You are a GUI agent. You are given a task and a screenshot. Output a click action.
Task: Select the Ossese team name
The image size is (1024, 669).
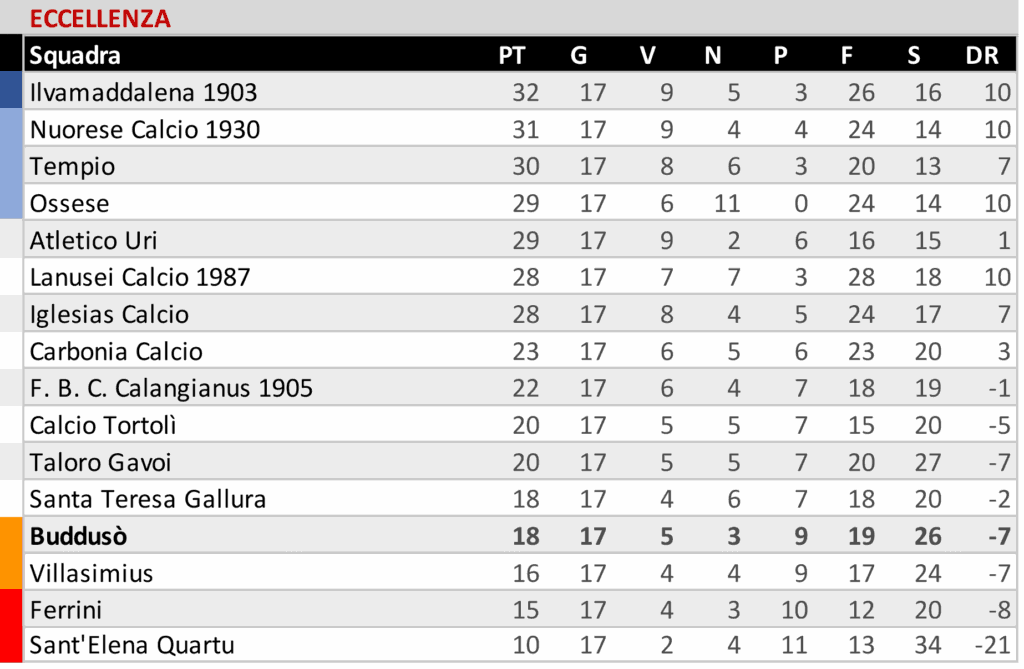click(x=69, y=204)
